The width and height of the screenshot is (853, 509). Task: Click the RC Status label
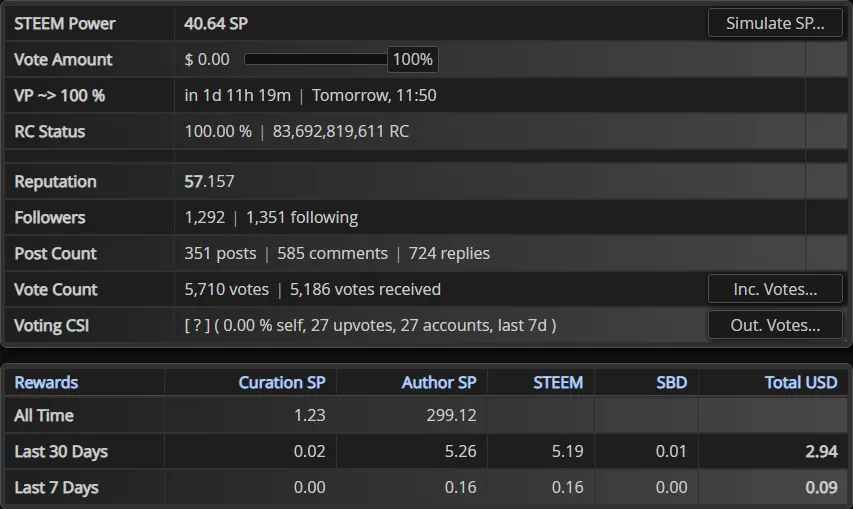pos(50,131)
